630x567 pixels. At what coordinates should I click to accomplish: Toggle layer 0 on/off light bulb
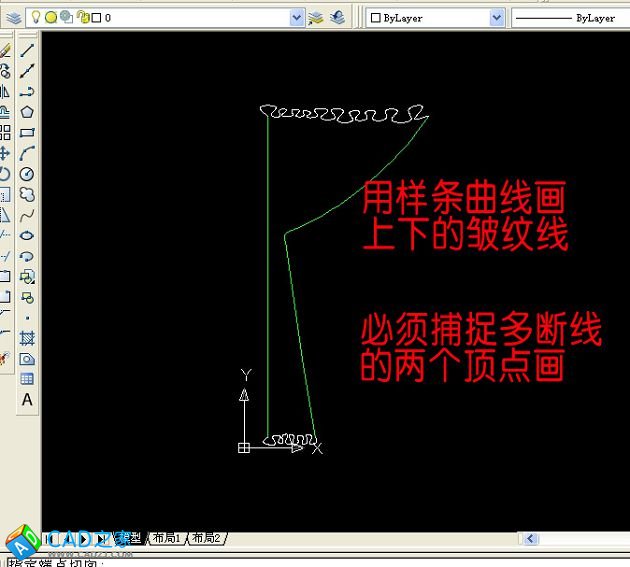(35, 17)
